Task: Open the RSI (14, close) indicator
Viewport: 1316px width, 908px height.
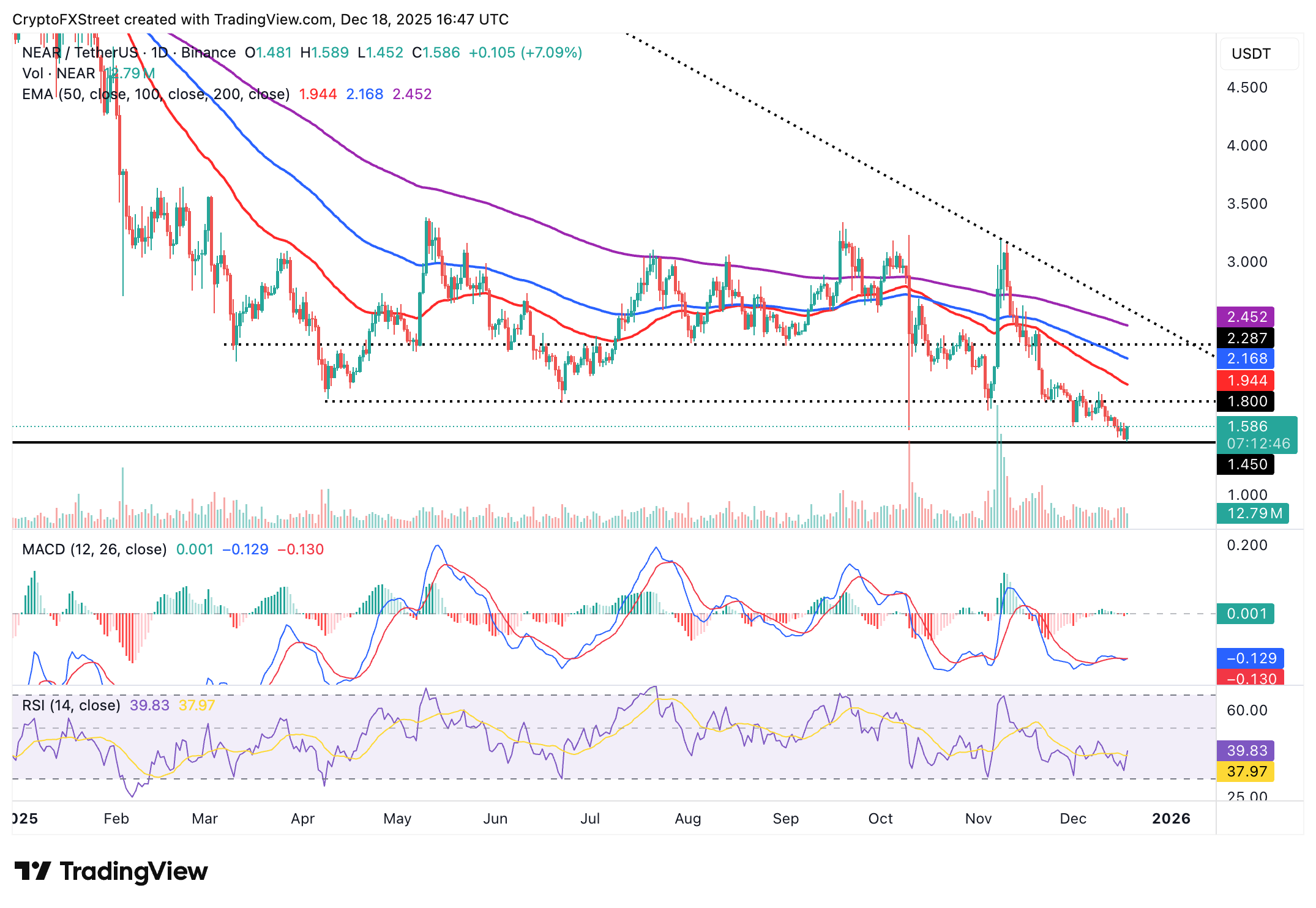Action: (x=71, y=705)
